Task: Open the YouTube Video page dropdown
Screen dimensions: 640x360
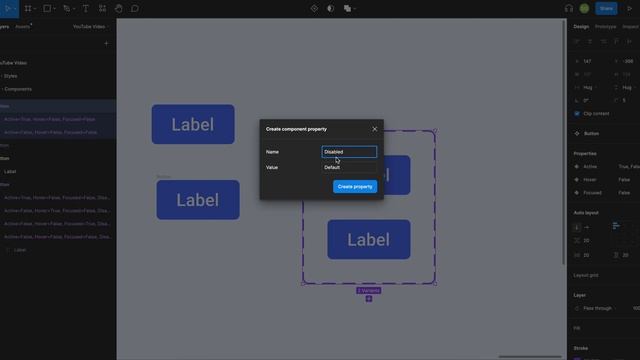Action: point(91,27)
